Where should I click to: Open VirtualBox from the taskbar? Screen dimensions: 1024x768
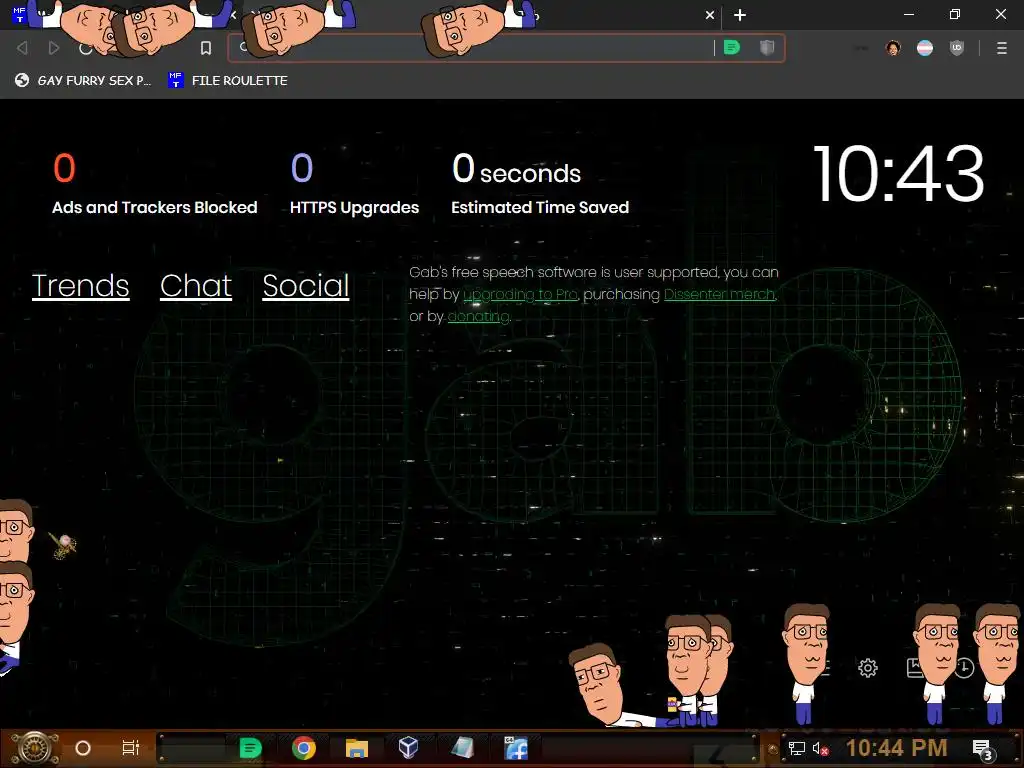click(409, 748)
